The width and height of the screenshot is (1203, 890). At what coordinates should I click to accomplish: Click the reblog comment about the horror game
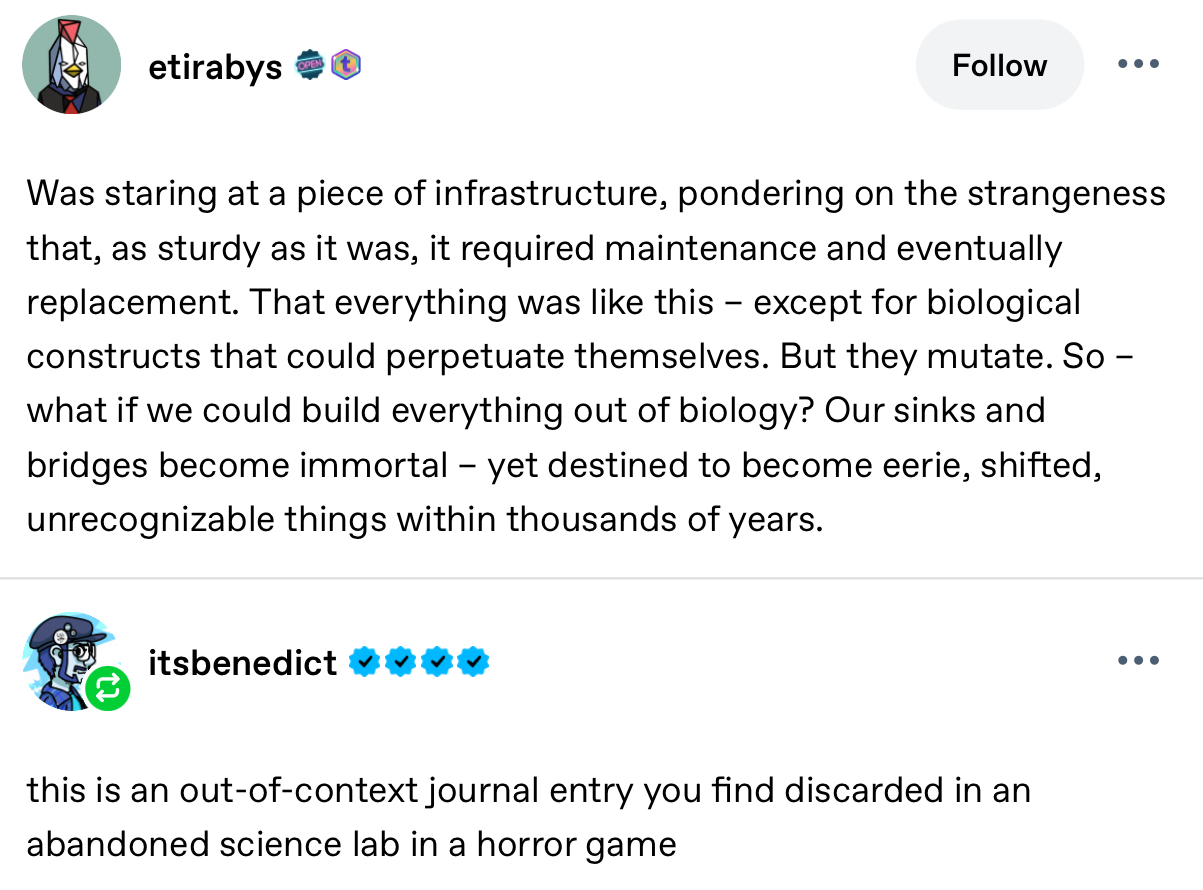[x=528, y=817]
